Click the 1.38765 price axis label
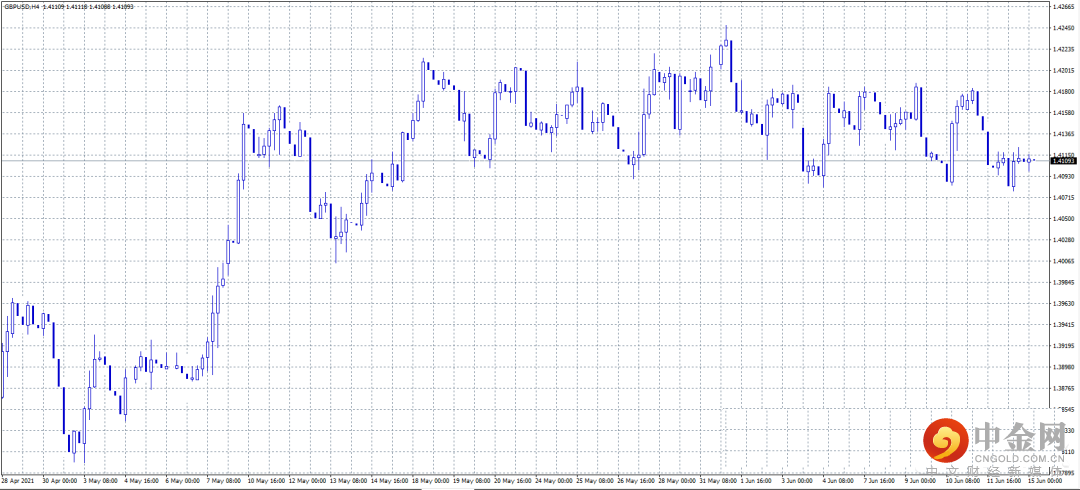1080x490 pixels. (x=1062, y=388)
